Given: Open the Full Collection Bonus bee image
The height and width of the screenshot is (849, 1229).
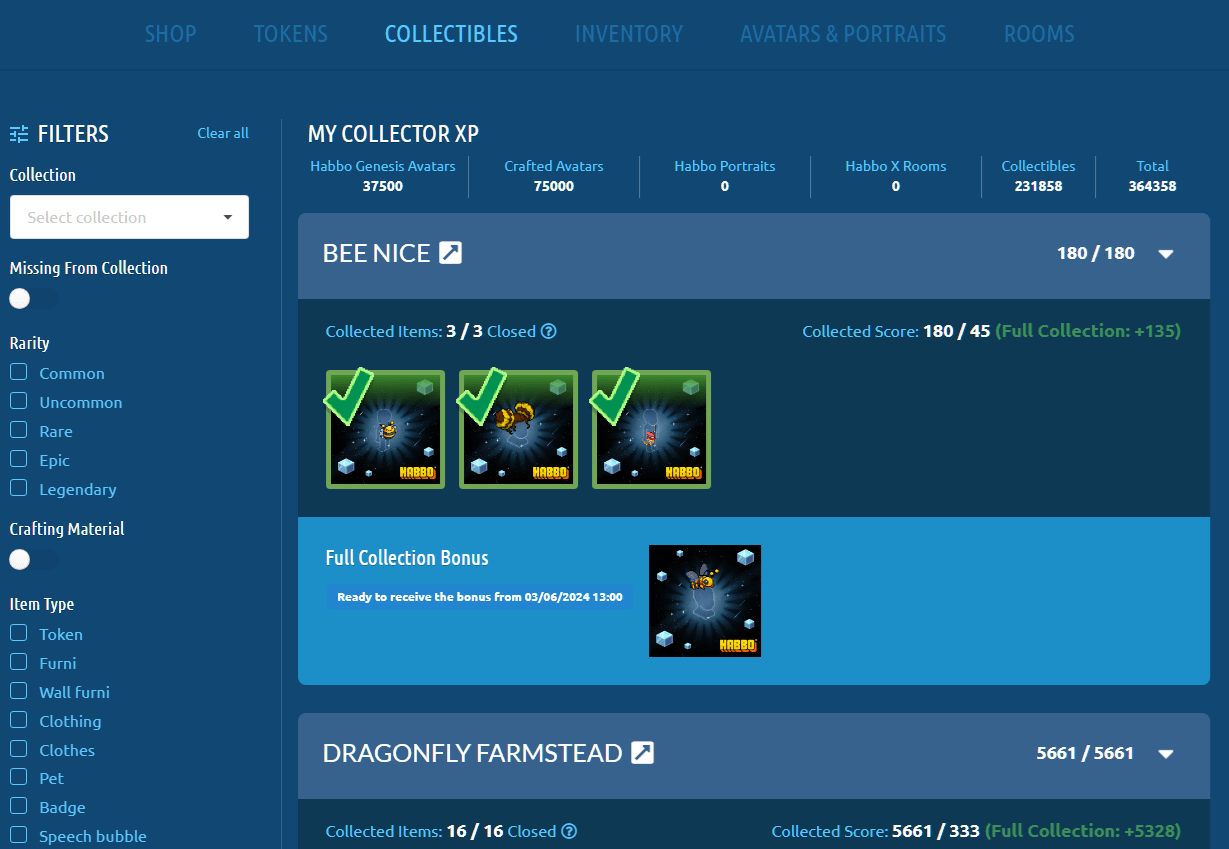Looking at the screenshot, I should (x=705, y=601).
